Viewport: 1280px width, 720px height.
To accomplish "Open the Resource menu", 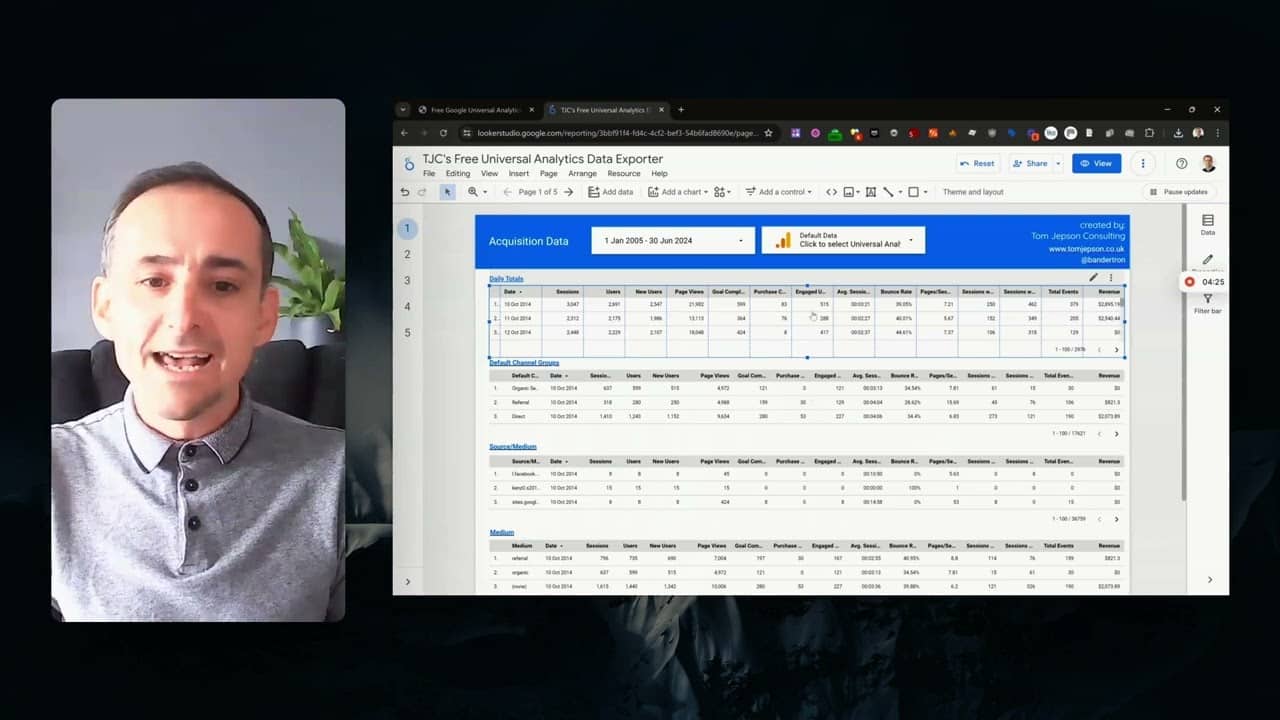I will [x=623, y=173].
